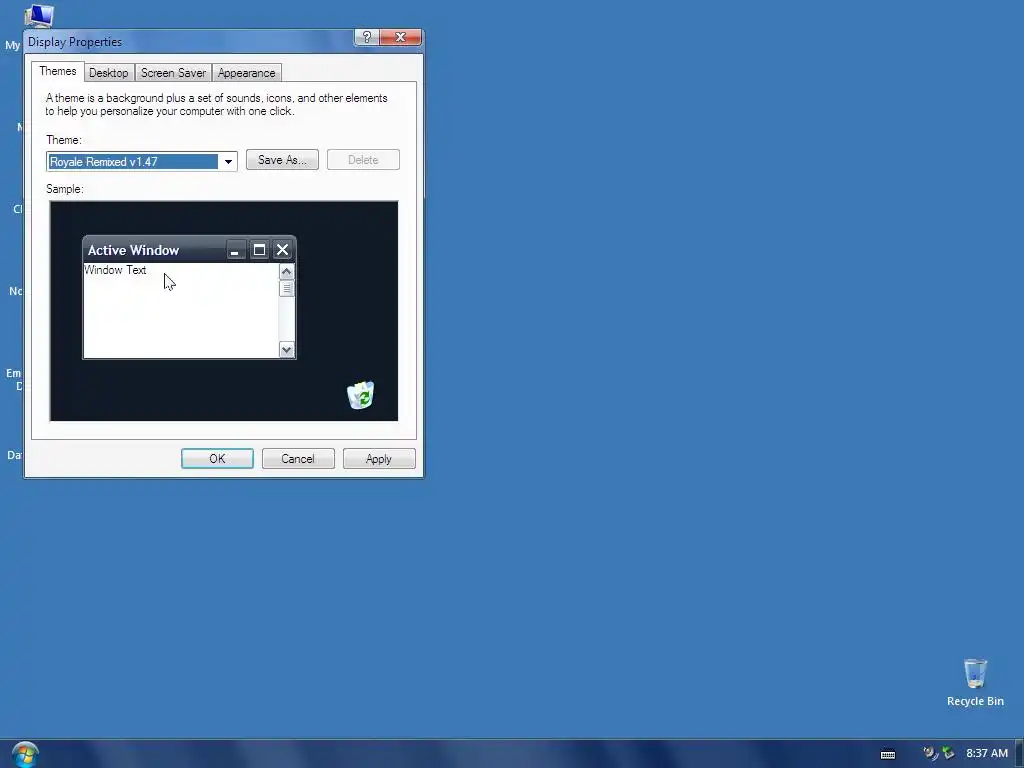Click the help question mark button
Viewport: 1024px width, 768px height.
(366, 37)
